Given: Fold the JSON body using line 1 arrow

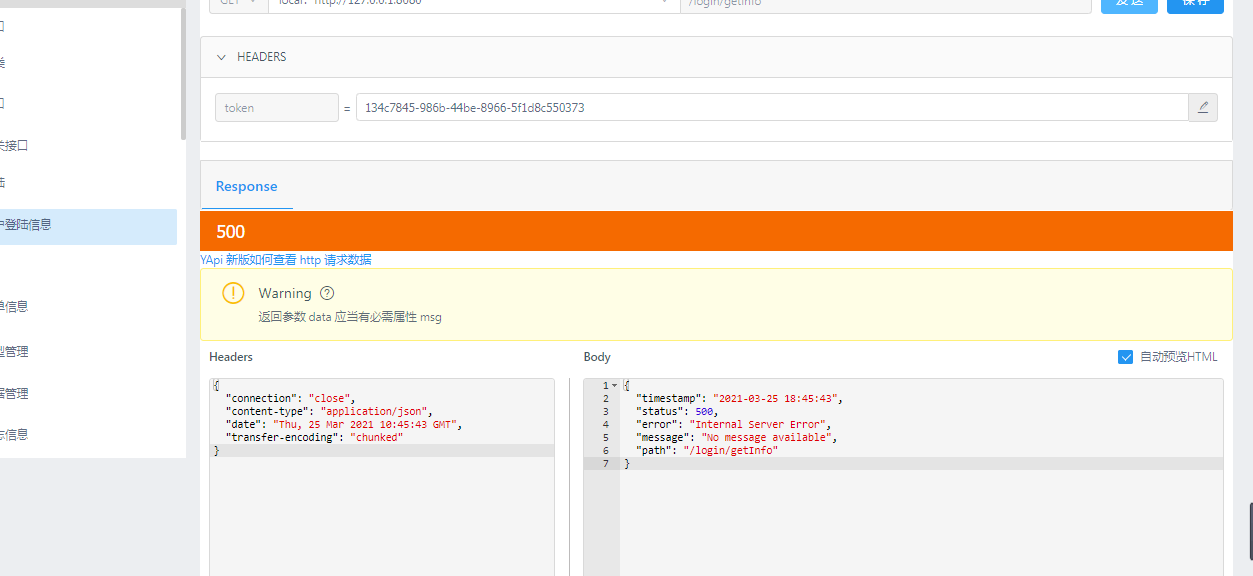Looking at the screenshot, I should click(x=614, y=386).
